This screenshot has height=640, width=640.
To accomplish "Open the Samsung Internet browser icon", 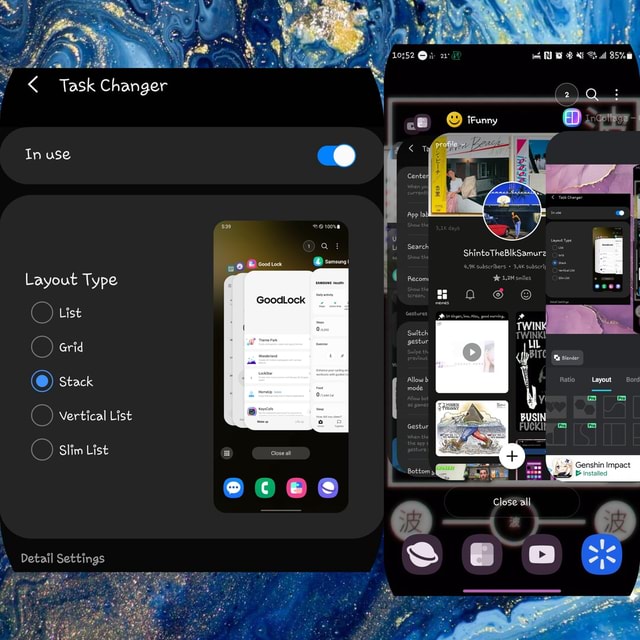I will click(x=422, y=554).
